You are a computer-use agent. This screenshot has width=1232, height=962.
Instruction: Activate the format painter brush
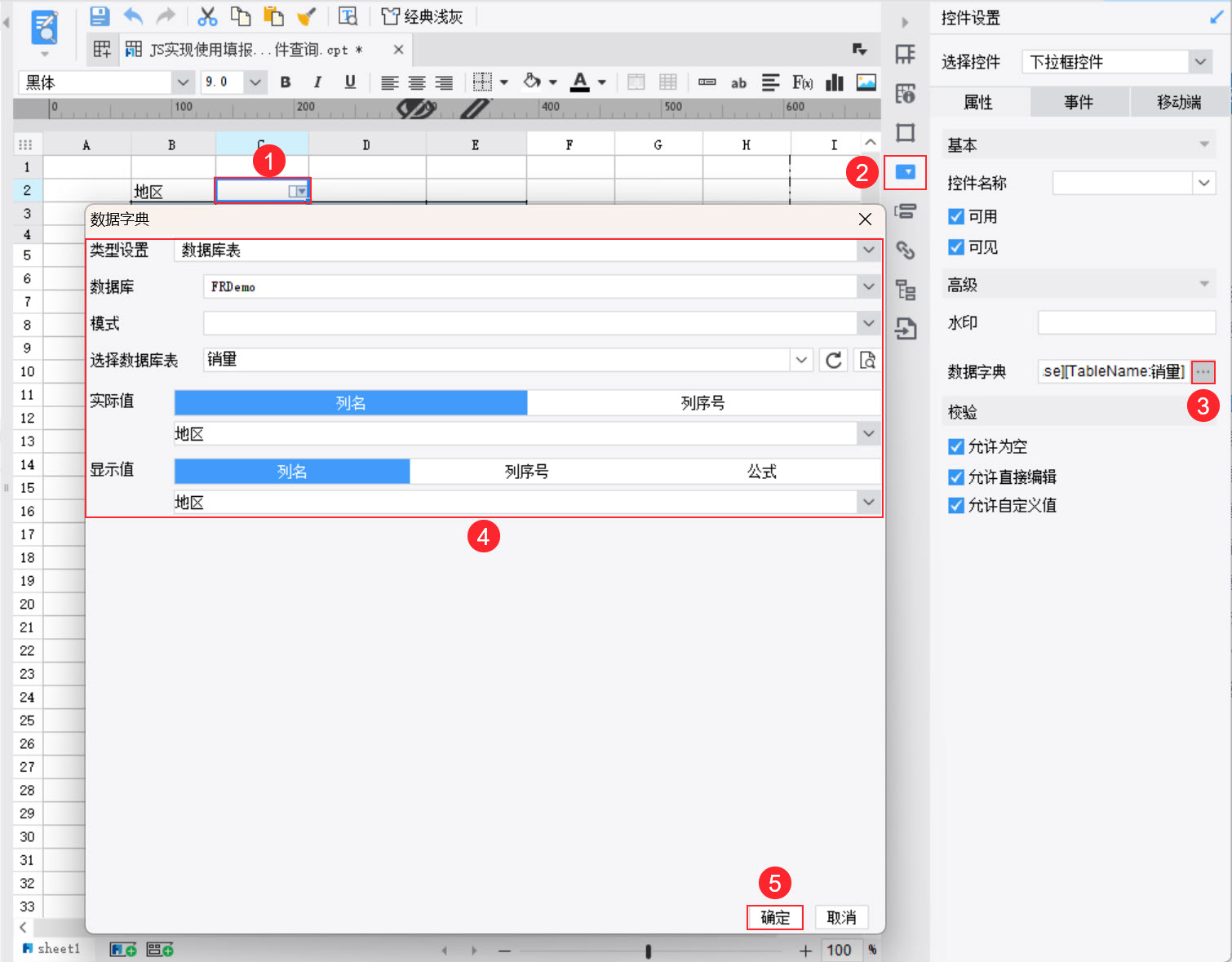click(307, 16)
